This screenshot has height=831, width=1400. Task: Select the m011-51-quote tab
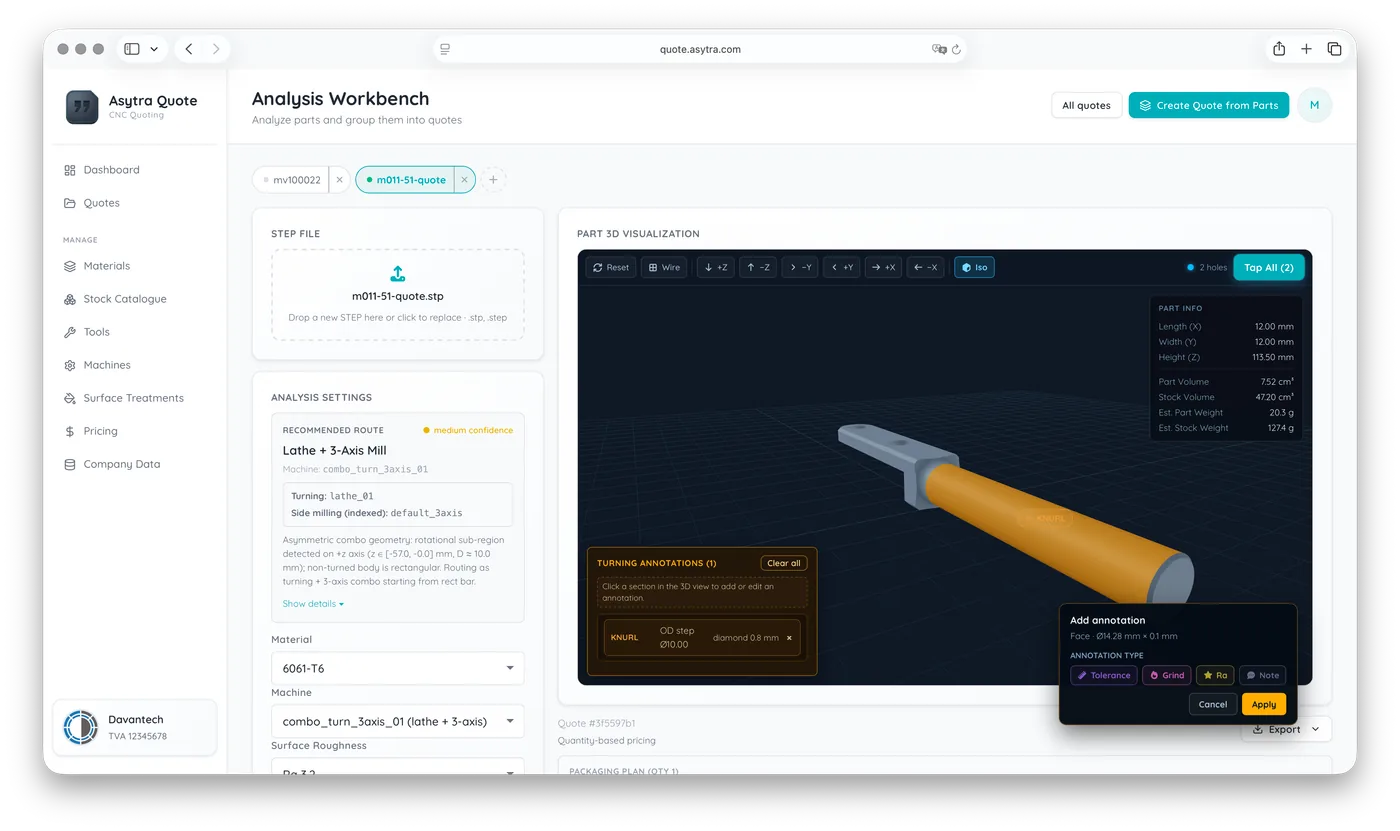[x=405, y=180]
